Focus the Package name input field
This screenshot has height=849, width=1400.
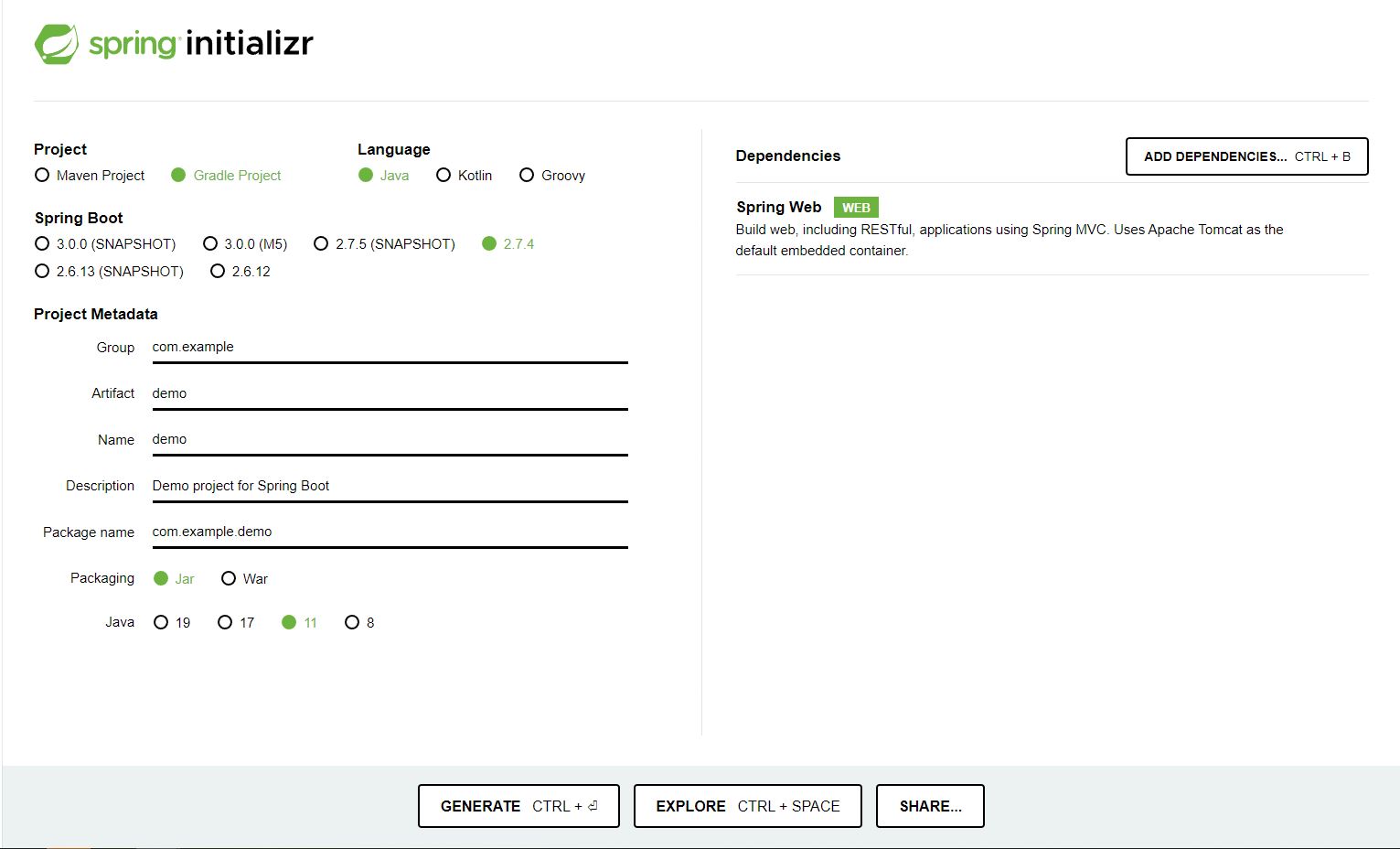[390, 532]
